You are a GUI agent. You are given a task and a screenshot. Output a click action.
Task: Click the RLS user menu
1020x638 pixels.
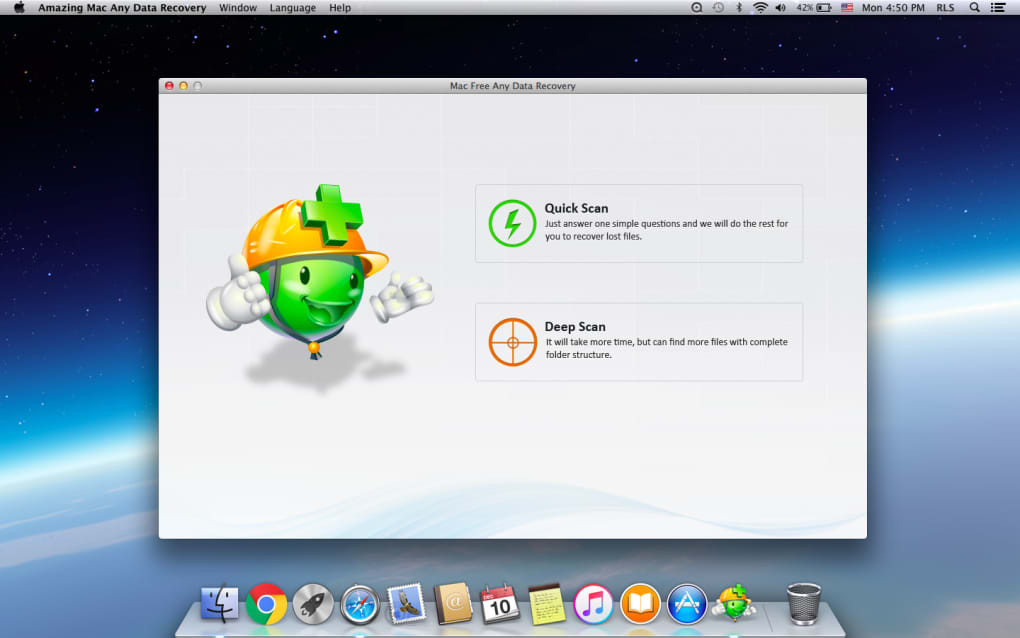[x=945, y=8]
